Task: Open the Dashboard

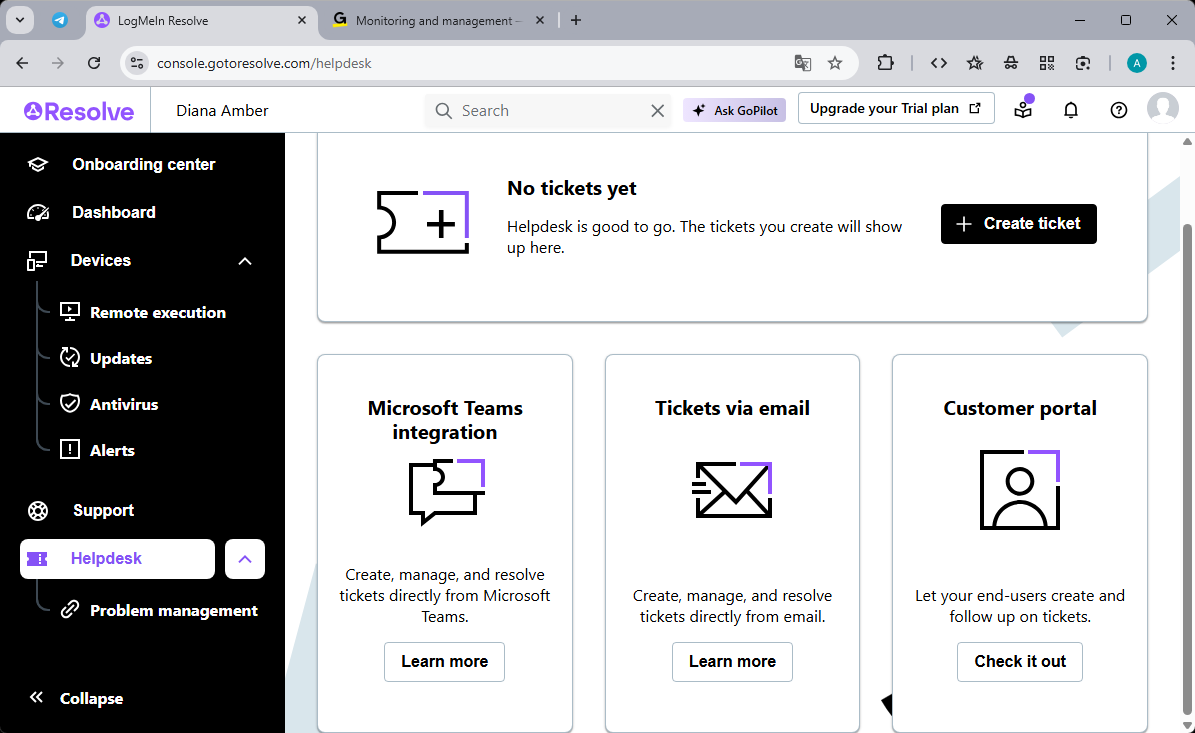Action: coord(113,212)
